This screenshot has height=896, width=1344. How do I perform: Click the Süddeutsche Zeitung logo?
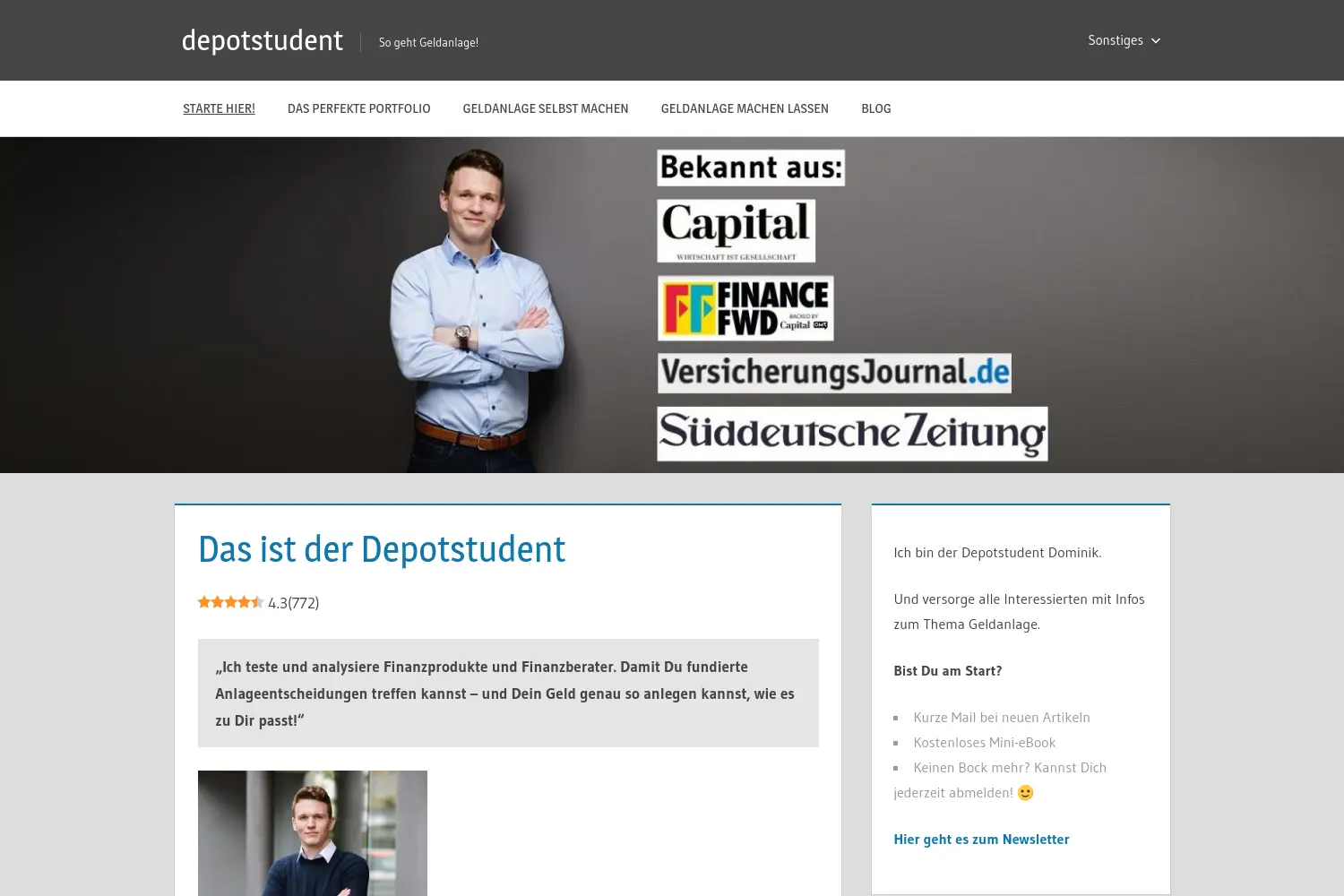[852, 434]
